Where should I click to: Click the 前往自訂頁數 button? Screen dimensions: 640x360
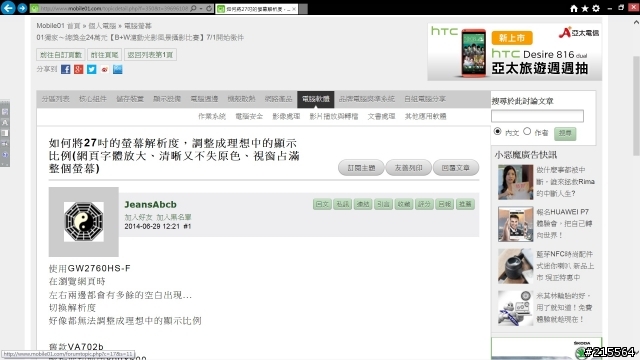[61, 55]
